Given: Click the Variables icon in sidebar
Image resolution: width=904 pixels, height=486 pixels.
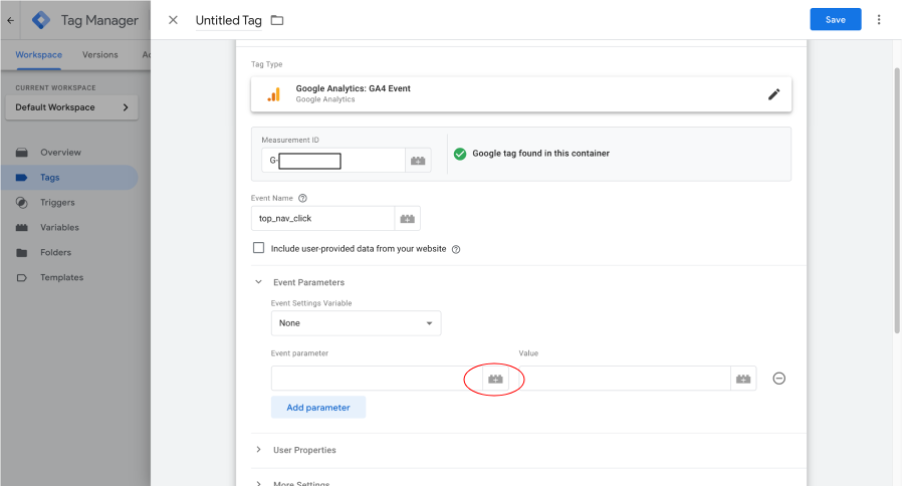Looking at the screenshot, I should click(22, 228).
